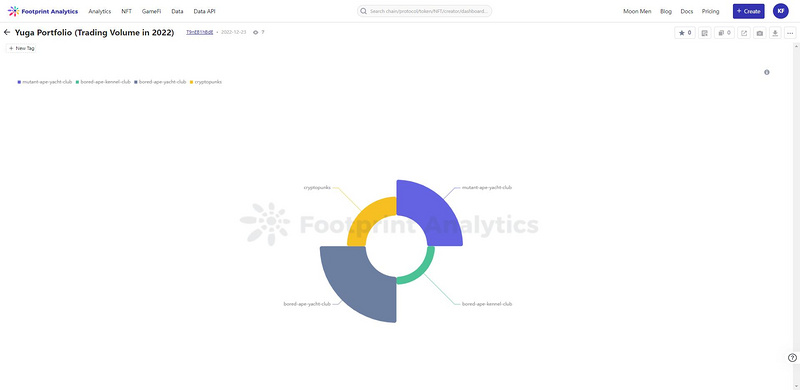This screenshot has width=800, height=390.
Task: Toggle cryptopunks legend entry
Action: (x=206, y=82)
